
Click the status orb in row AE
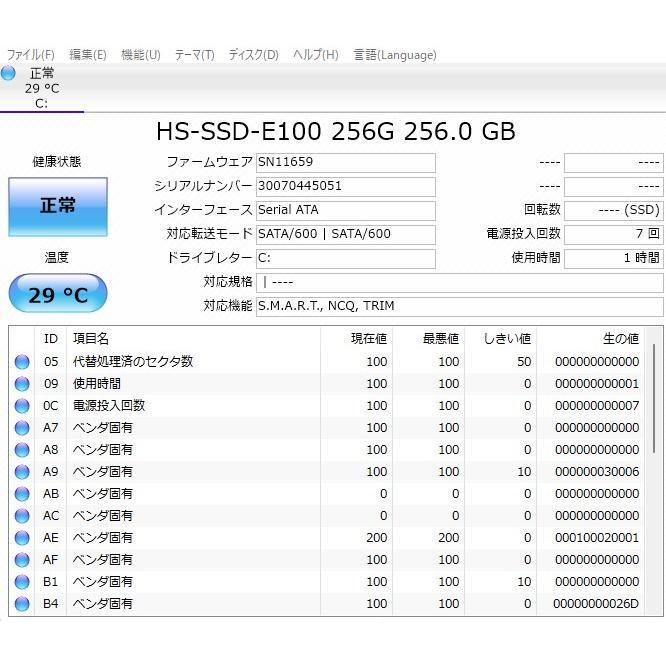[x=22, y=538]
